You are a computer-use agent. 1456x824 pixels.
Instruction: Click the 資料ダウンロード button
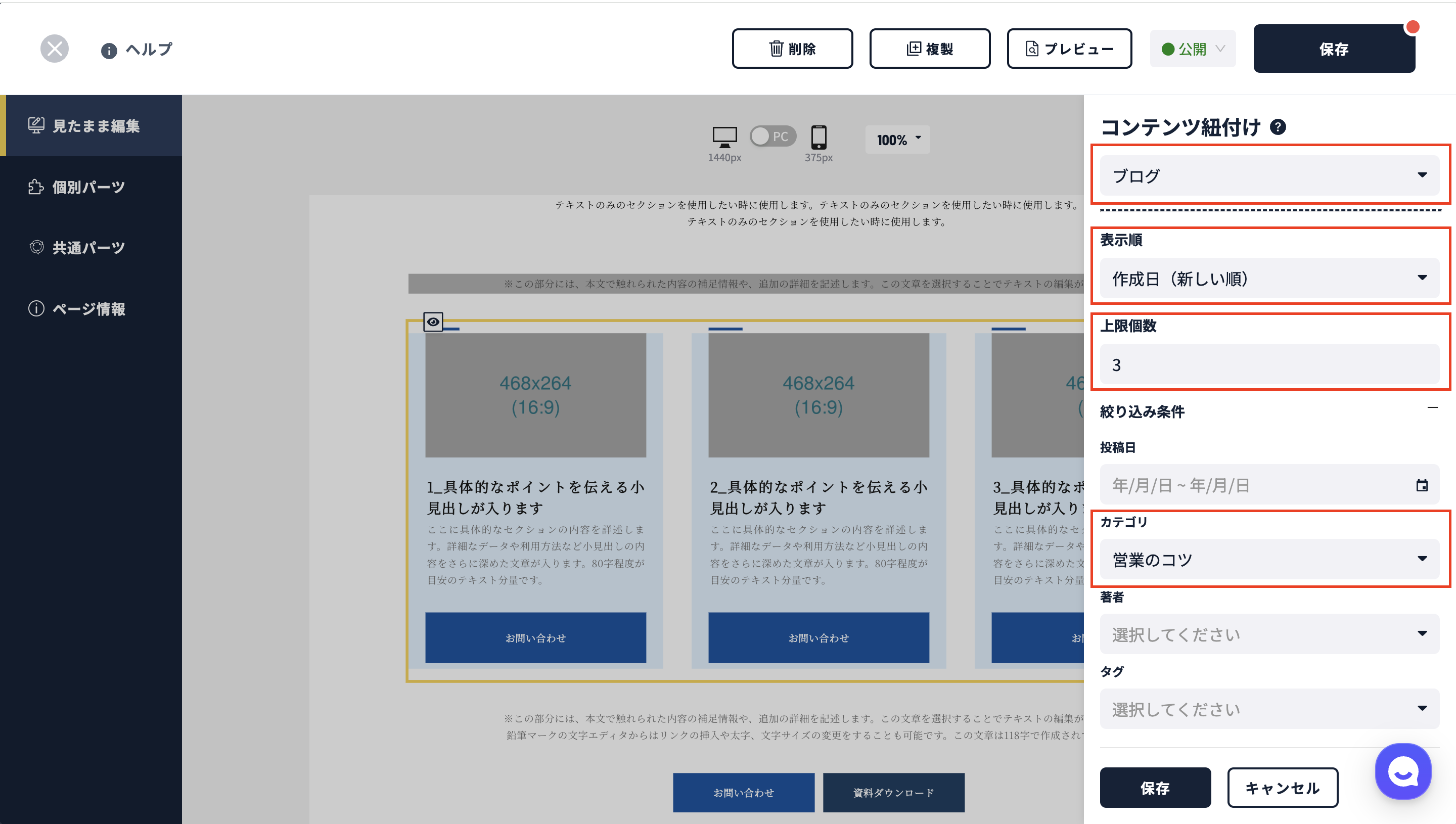(x=893, y=793)
